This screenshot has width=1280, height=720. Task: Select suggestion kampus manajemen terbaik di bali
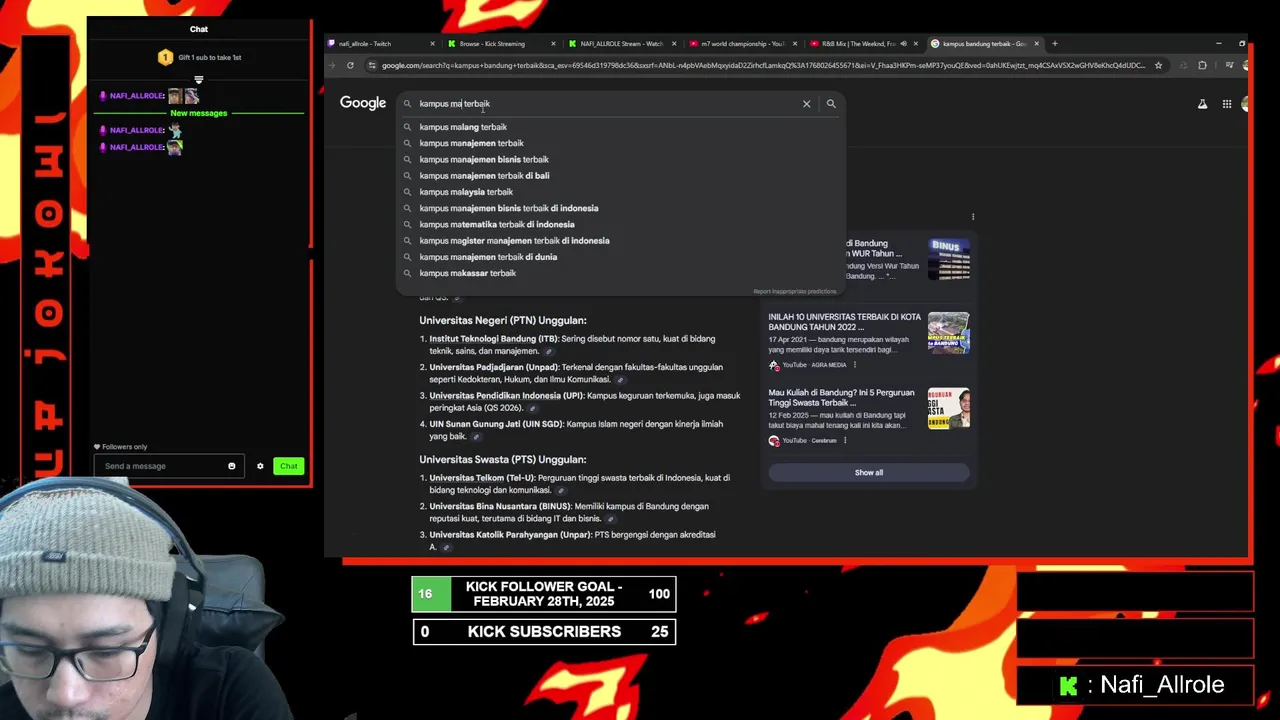point(622,176)
